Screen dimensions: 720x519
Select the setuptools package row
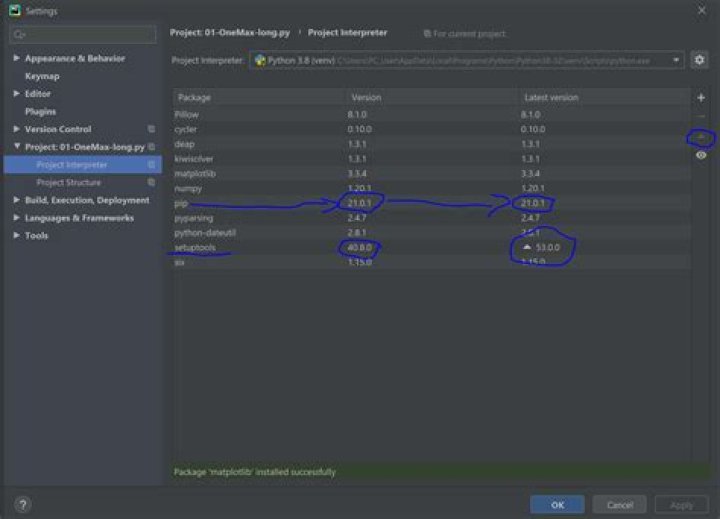432,247
